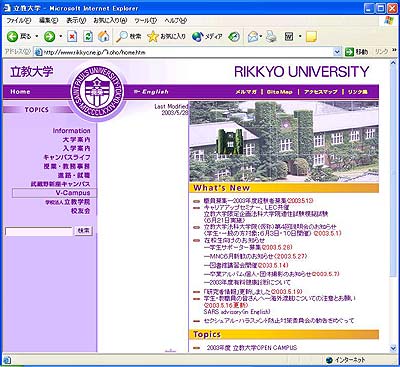Click the Internet zone globe in status bar
Image resolution: width=400 pixels, height=367 pixels.
click(x=330, y=360)
